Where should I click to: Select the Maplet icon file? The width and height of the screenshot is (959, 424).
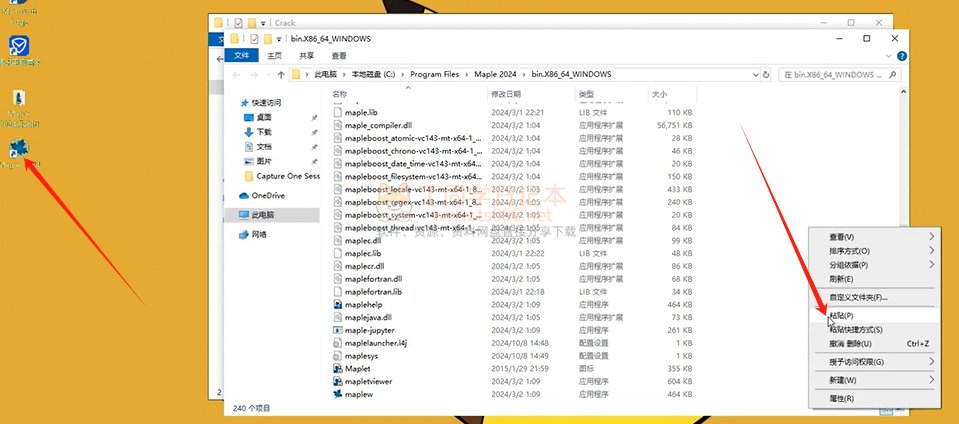click(x=357, y=368)
